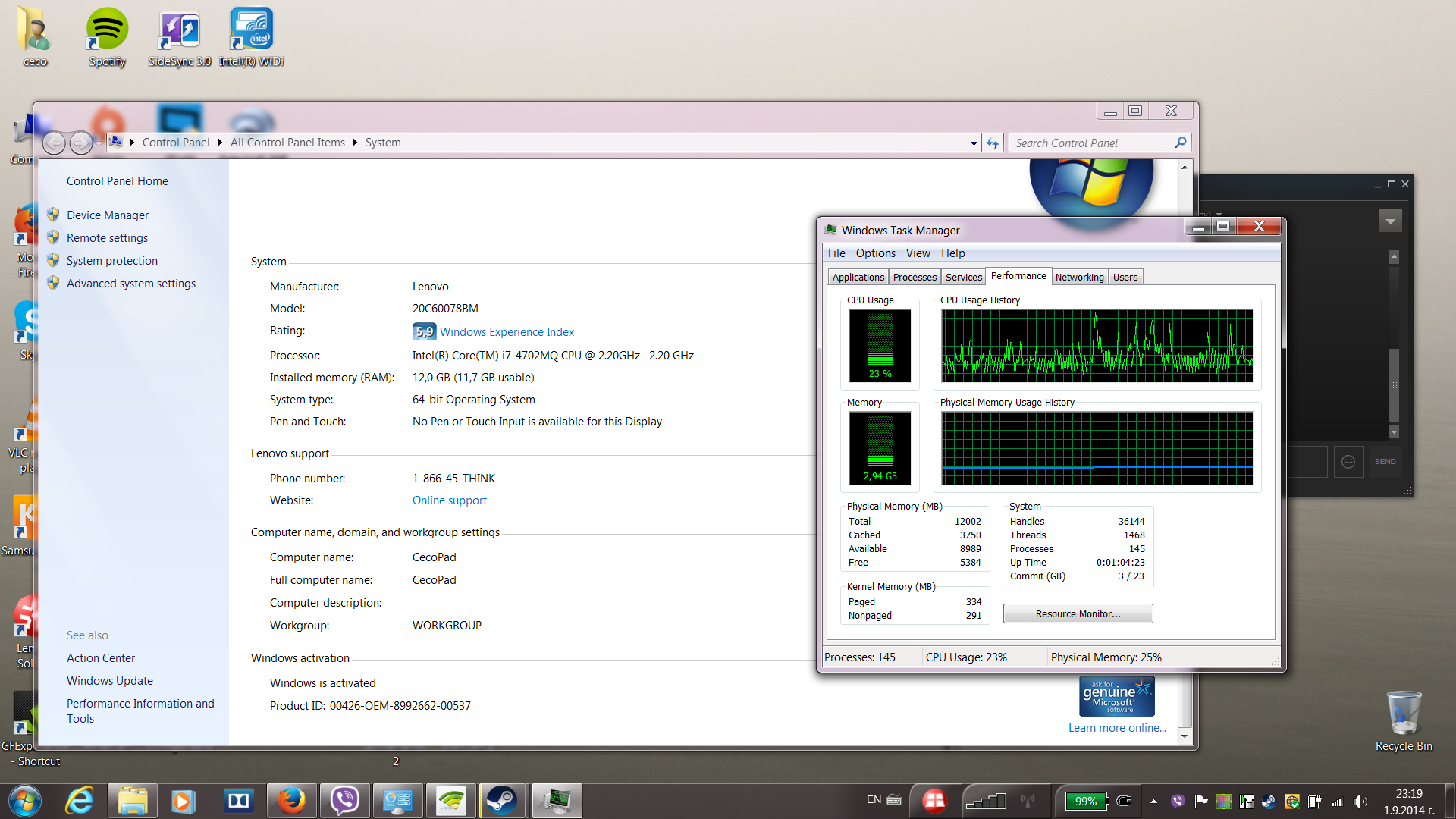Screen dimensions: 1456x819
Task: Expand the Control Panel breadcrumb arrow
Action: tap(220, 143)
